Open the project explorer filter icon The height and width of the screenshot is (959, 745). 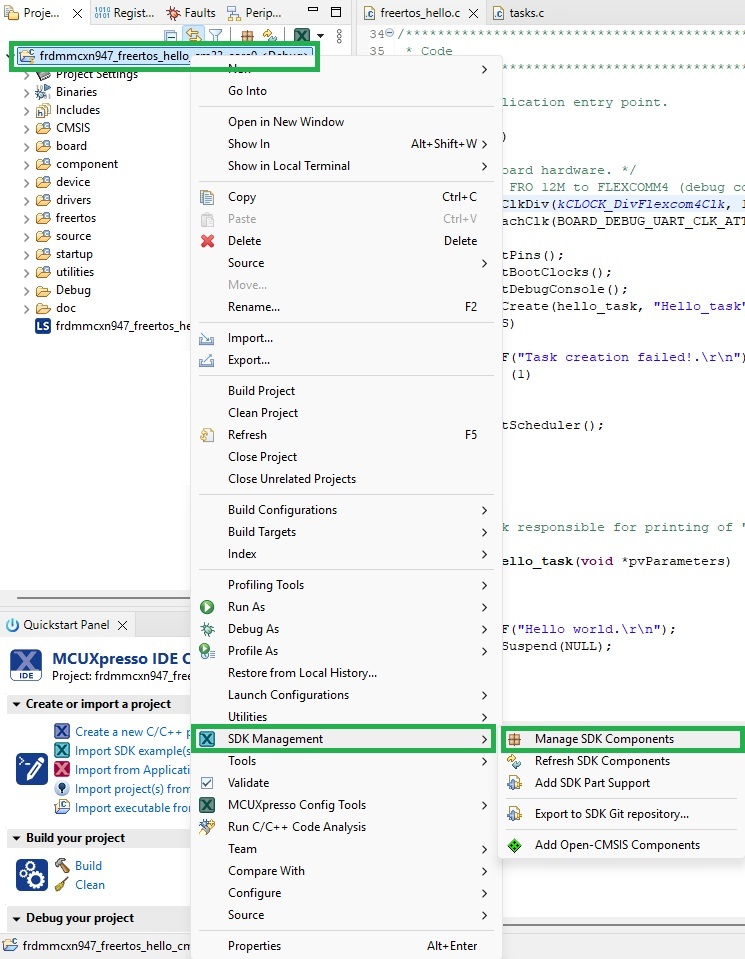pos(215,35)
